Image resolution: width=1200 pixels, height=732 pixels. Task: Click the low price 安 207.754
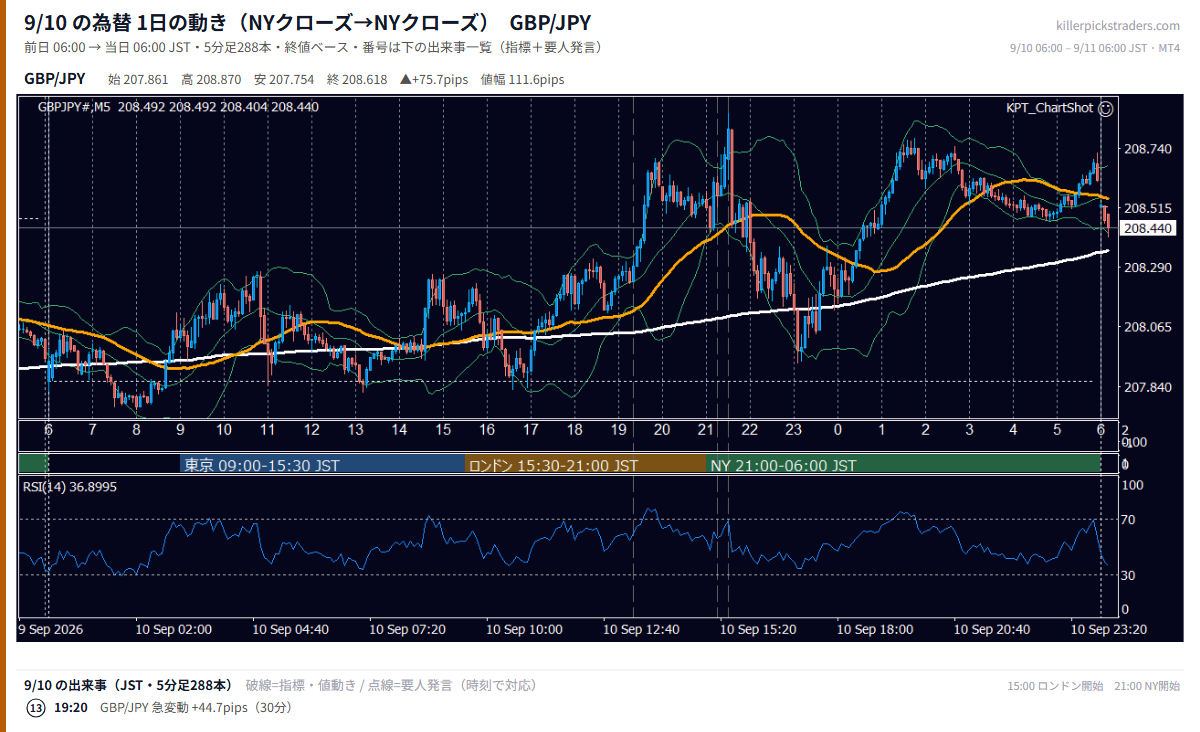click(x=284, y=79)
